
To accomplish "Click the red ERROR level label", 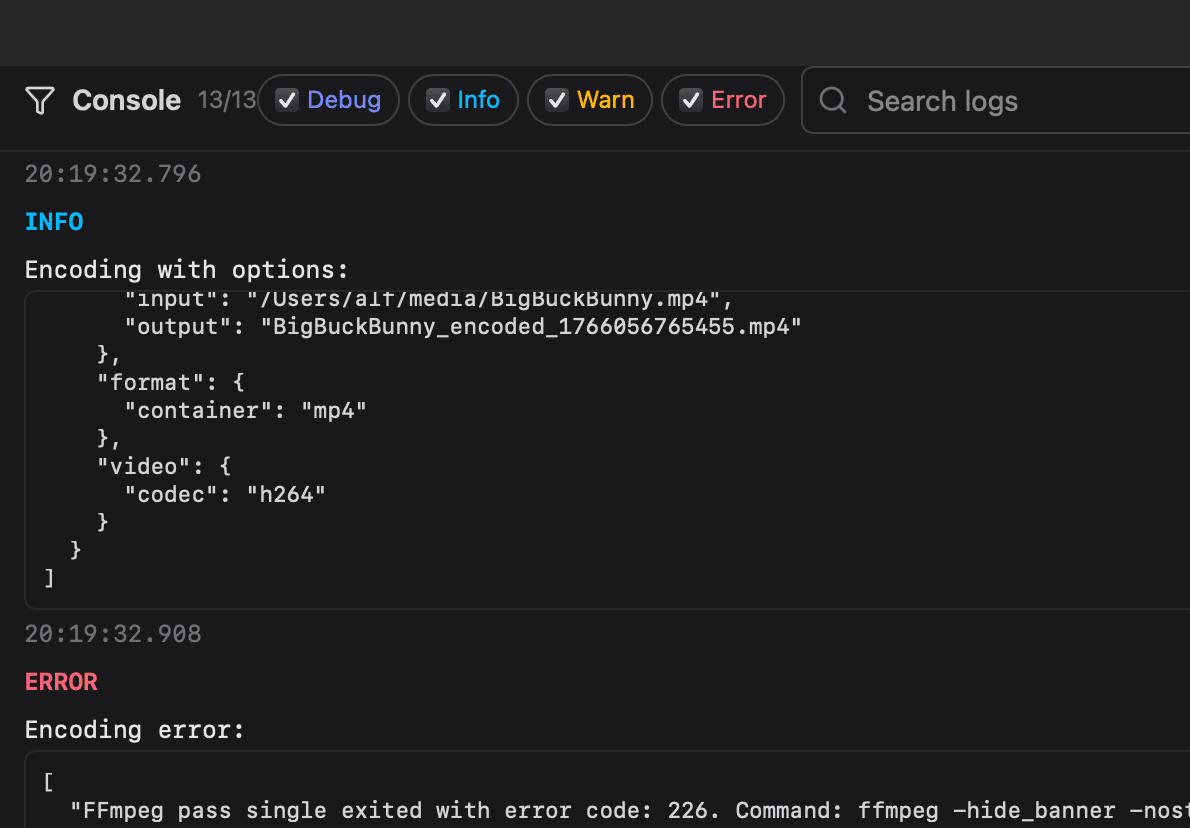I will [x=61, y=682].
